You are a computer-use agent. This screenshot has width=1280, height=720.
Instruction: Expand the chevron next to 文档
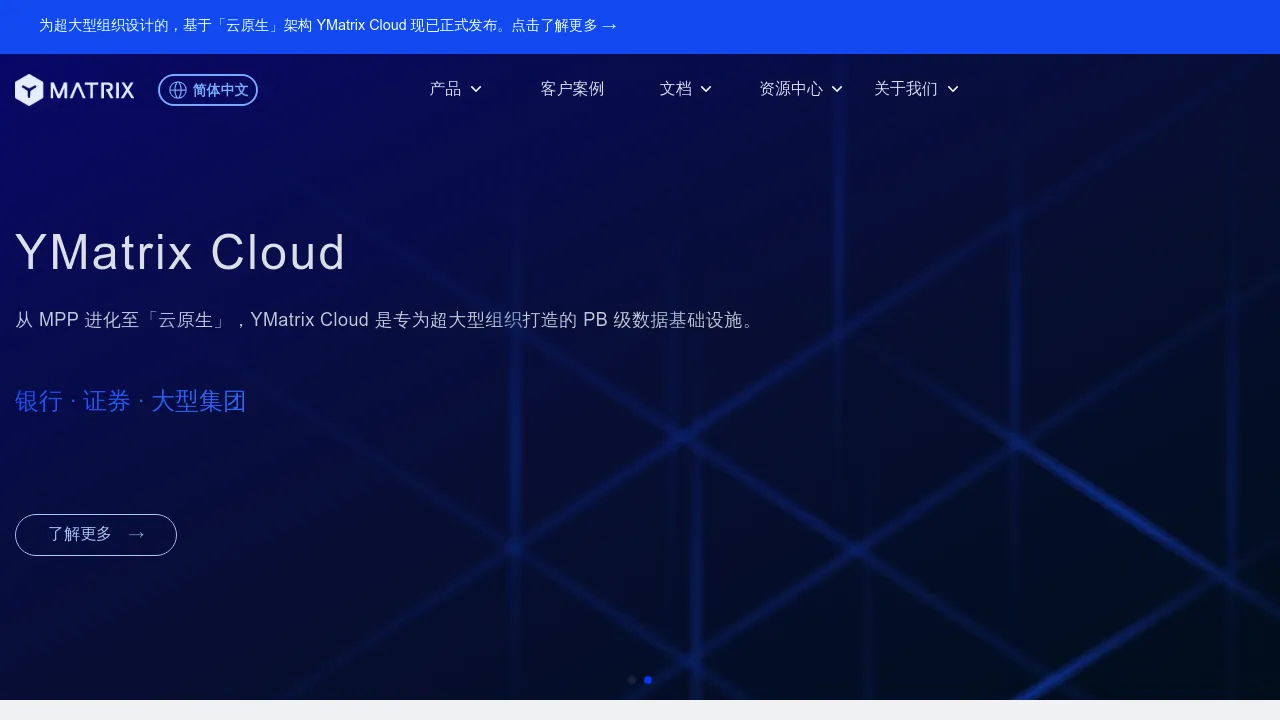click(x=706, y=89)
